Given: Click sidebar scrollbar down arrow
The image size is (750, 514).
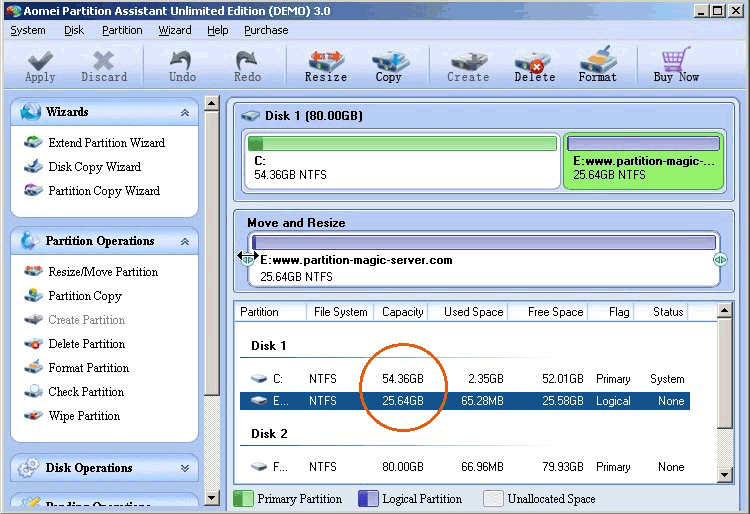Looking at the screenshot, I should coord(211,498).
